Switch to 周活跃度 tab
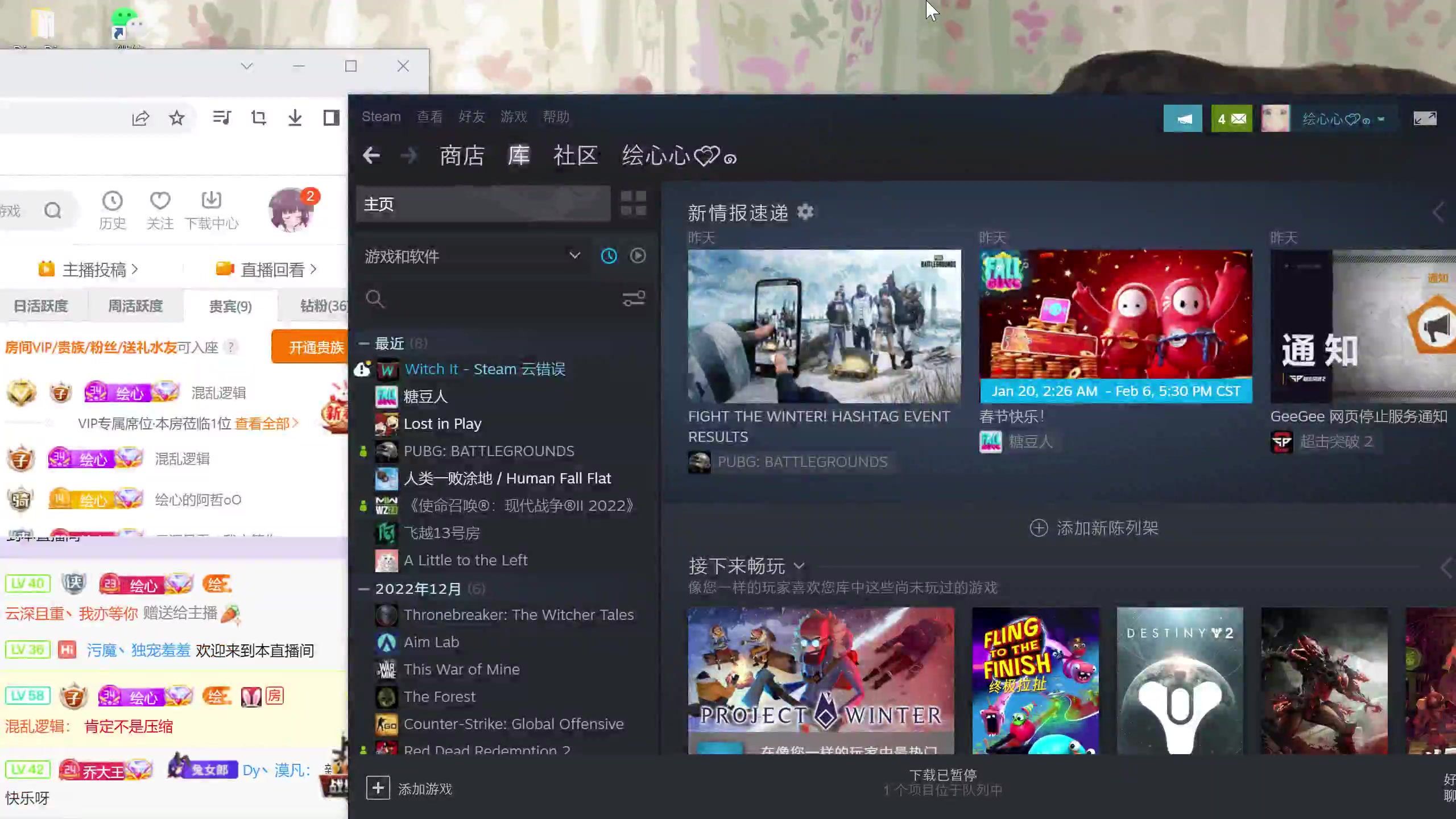Image resolution: width=1456 pixels, height=819 pixels. [135, 306]
